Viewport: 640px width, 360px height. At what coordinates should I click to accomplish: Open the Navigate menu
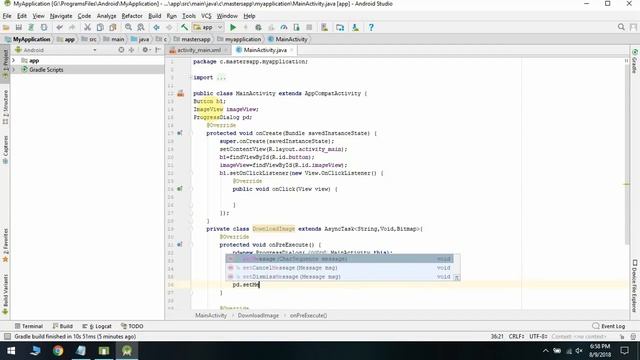point(61,16)
